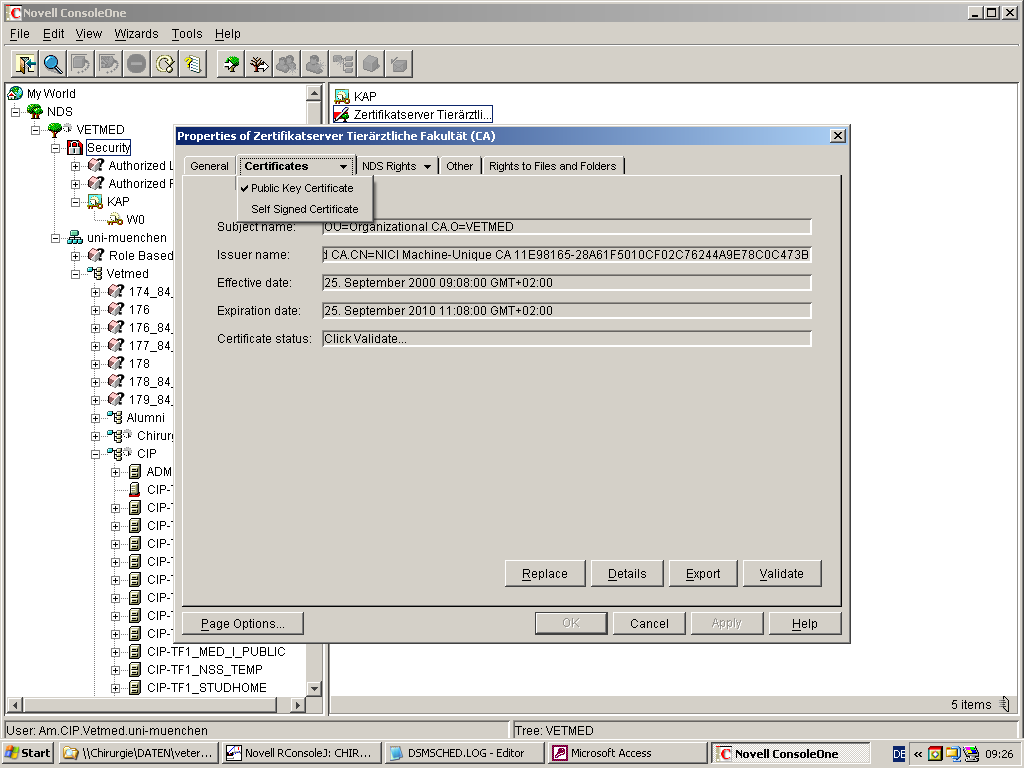Image resolution: width=1024 pixels, height=768 pixels.
Task: Close the Properties dialog with X
Action: point(838,136)
